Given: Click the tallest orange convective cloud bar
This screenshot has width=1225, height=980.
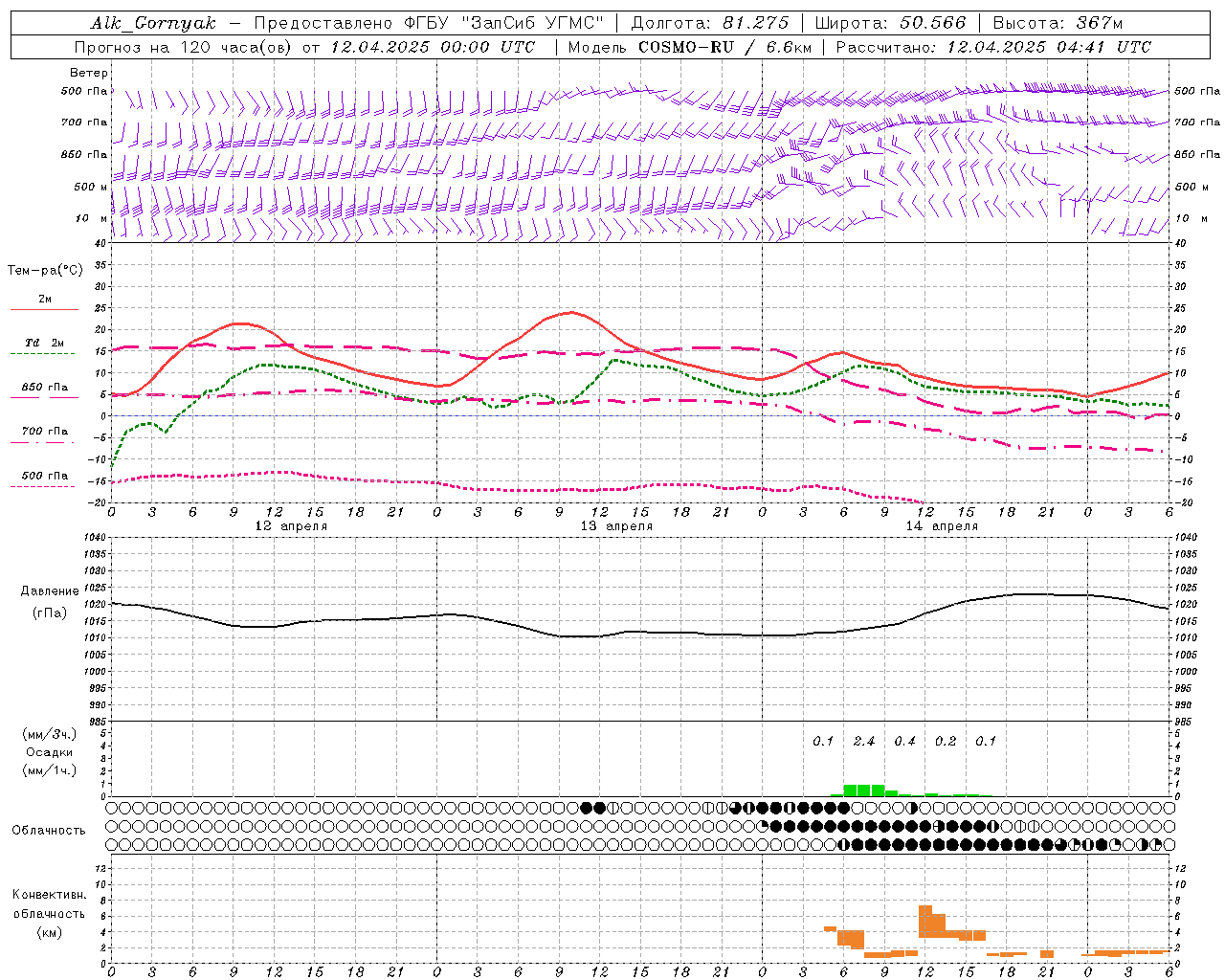Looking at the screenshot, I should point(925,922).
